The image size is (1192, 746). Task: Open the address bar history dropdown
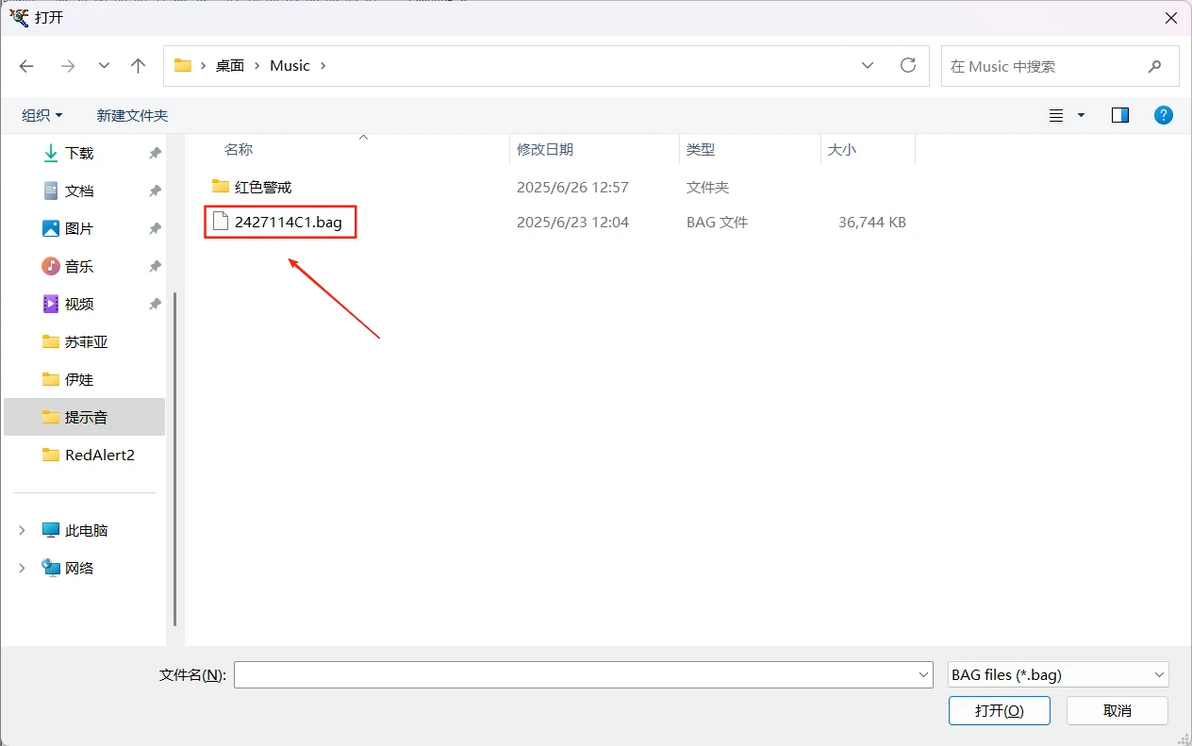(867, 65)
